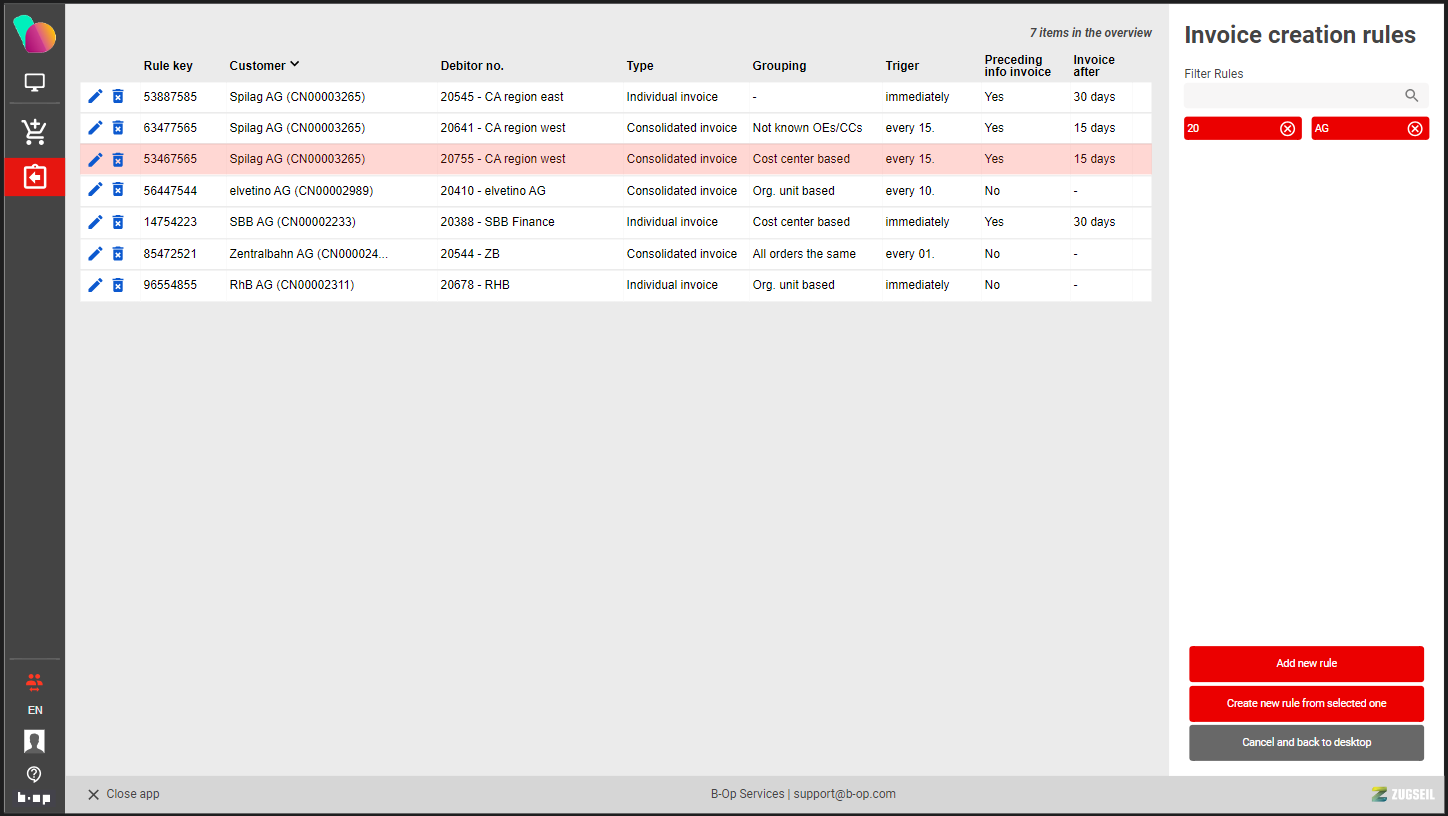The height and width of the screenshot is (816, 1448).
Task: Select the highlighted invoice clipboard sidebar icon
Action: pyautogui.click(x=34, y=177)
